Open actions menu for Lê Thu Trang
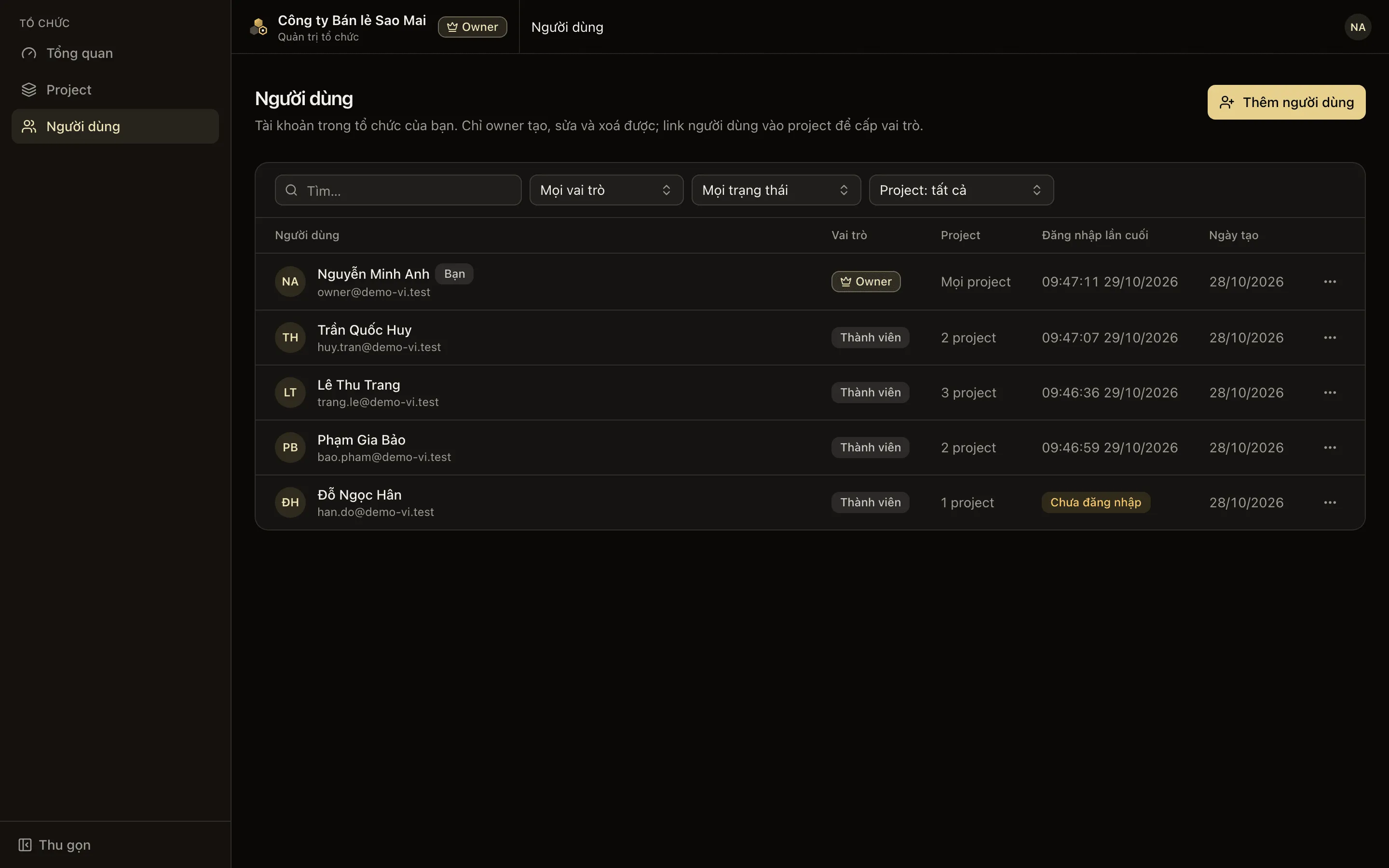This screenshot has height=868, width=1389. click(1330, 393)
